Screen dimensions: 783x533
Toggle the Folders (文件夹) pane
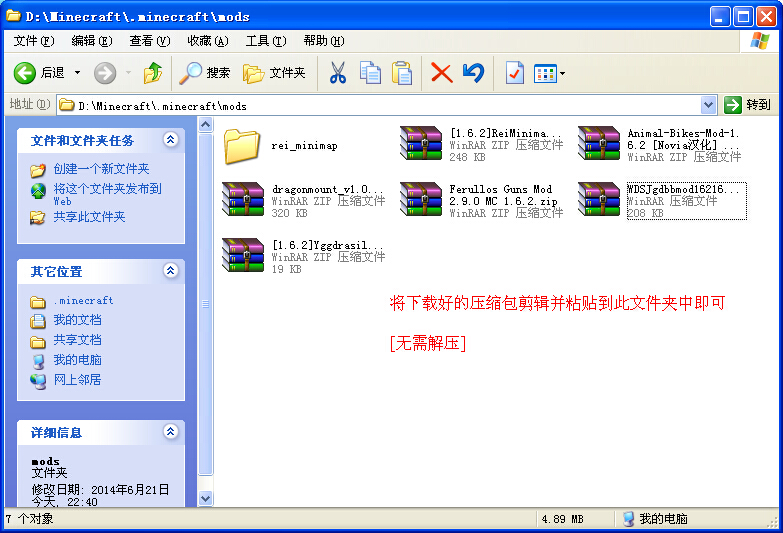[274, 73]
